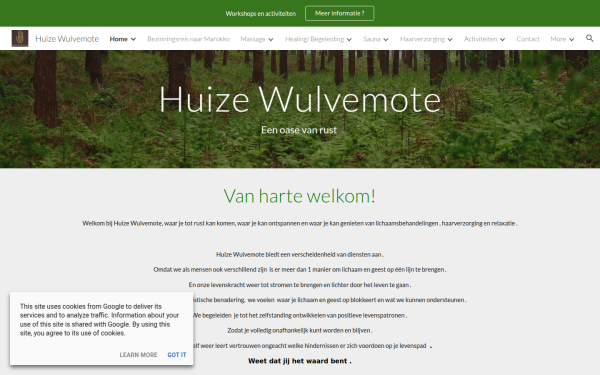Expand the Sauna submenu chevron

386,39
